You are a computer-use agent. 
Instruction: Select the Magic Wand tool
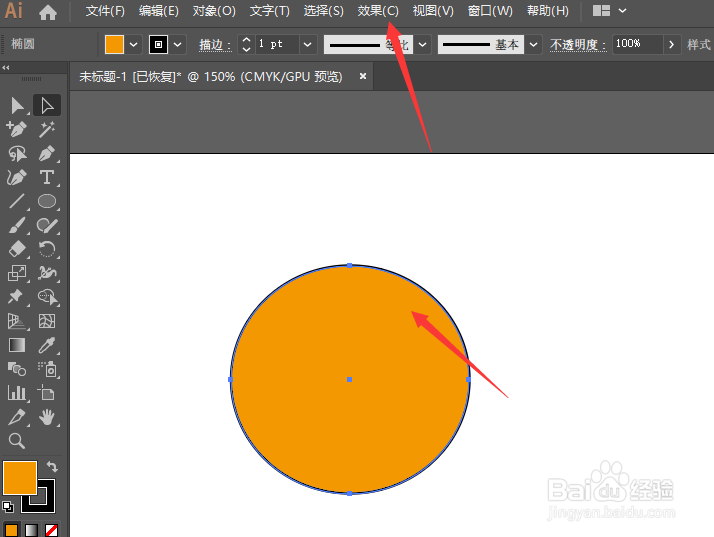pos(46,129)
